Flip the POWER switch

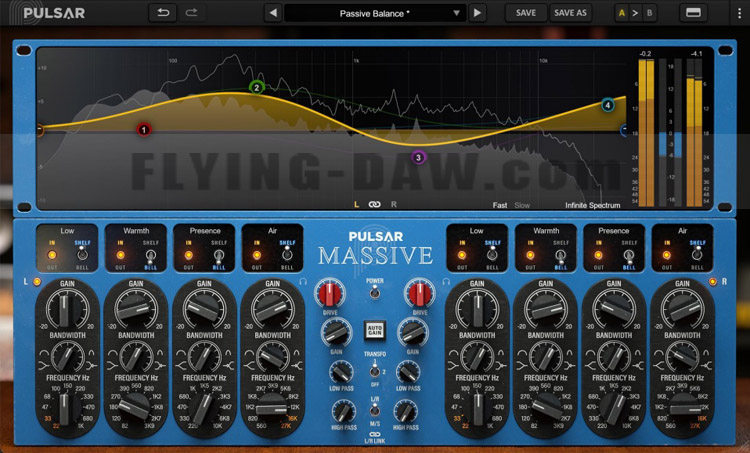[x=375, y=292]
